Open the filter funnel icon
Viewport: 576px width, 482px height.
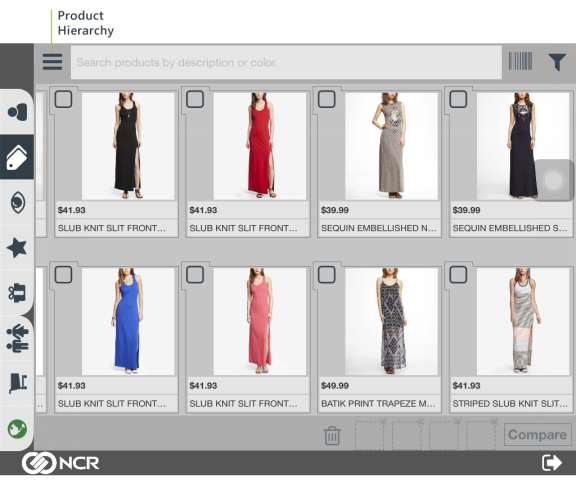tap(557, 62)
